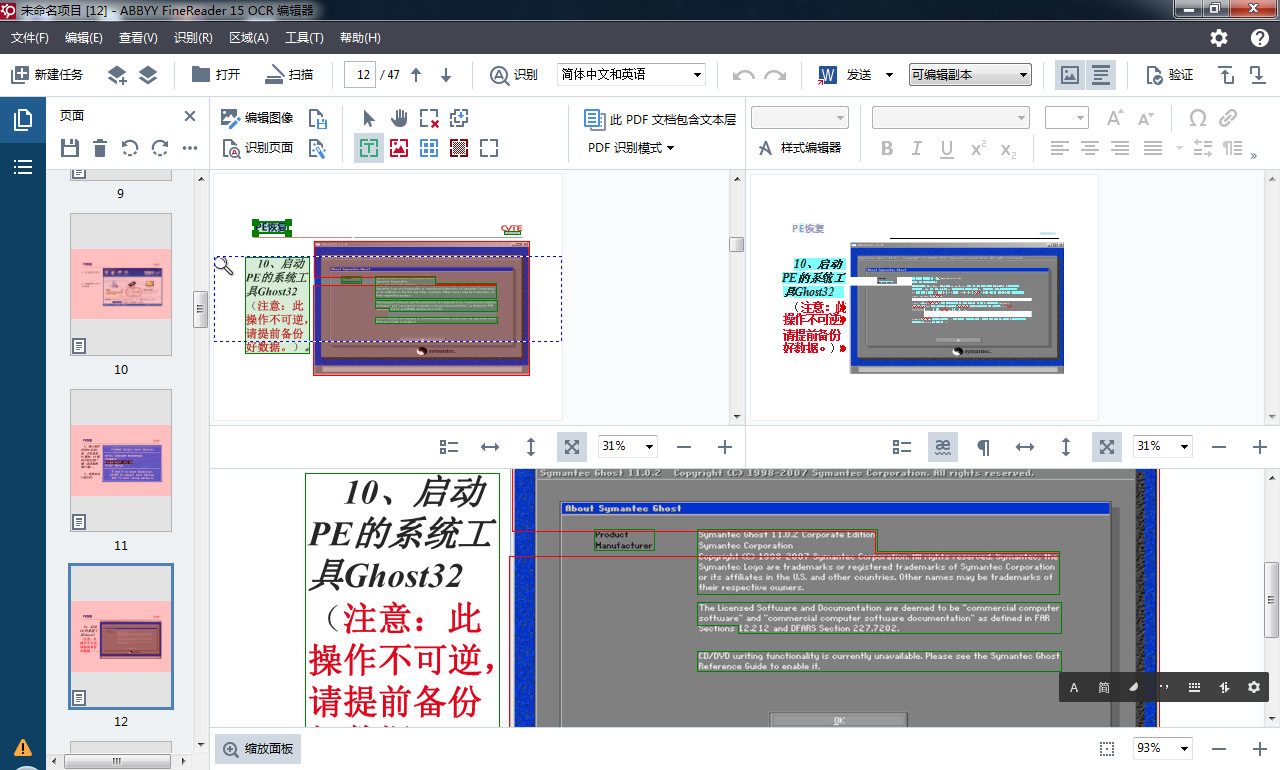
Task: Toggle Underline formatting
Action: [x=947, y=149]
